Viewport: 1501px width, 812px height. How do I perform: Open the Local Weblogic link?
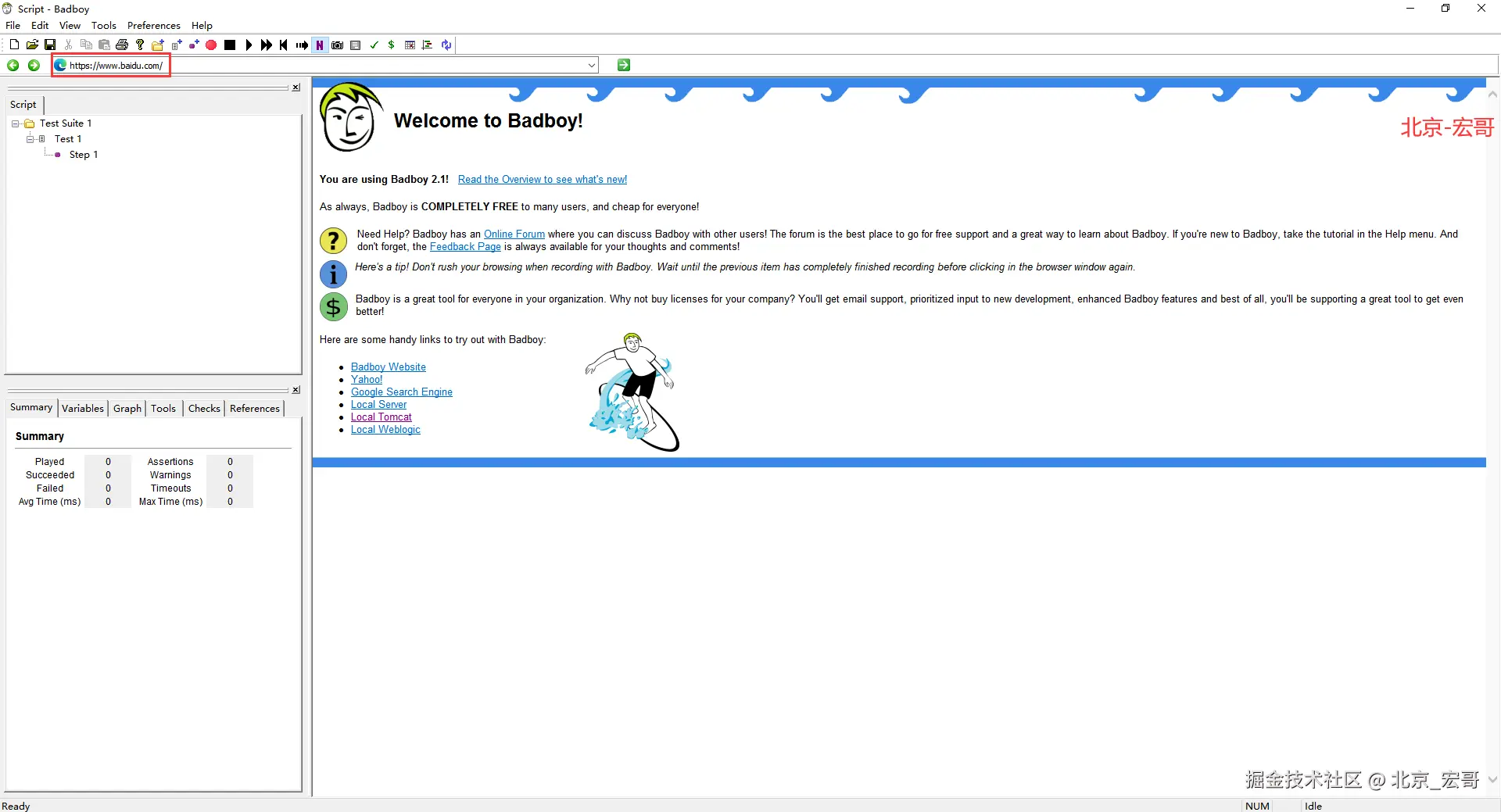coord(385,430)
